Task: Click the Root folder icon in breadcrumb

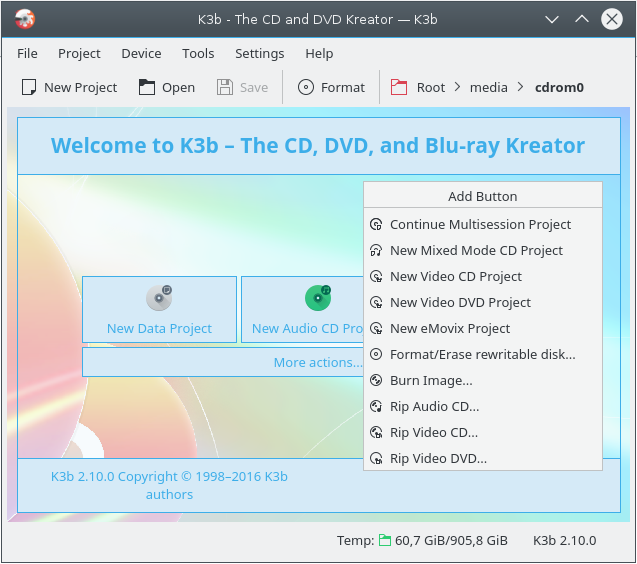Action: pos(400,88)
